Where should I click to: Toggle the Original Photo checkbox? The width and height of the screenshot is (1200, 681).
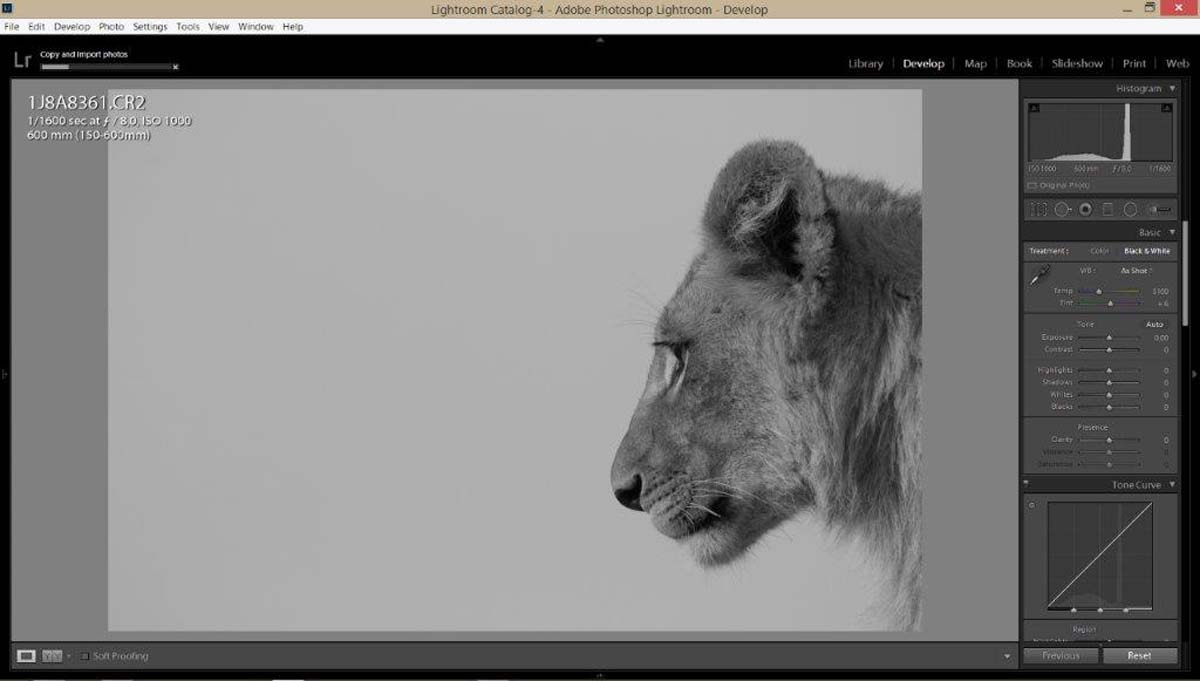coord(1032,186)
